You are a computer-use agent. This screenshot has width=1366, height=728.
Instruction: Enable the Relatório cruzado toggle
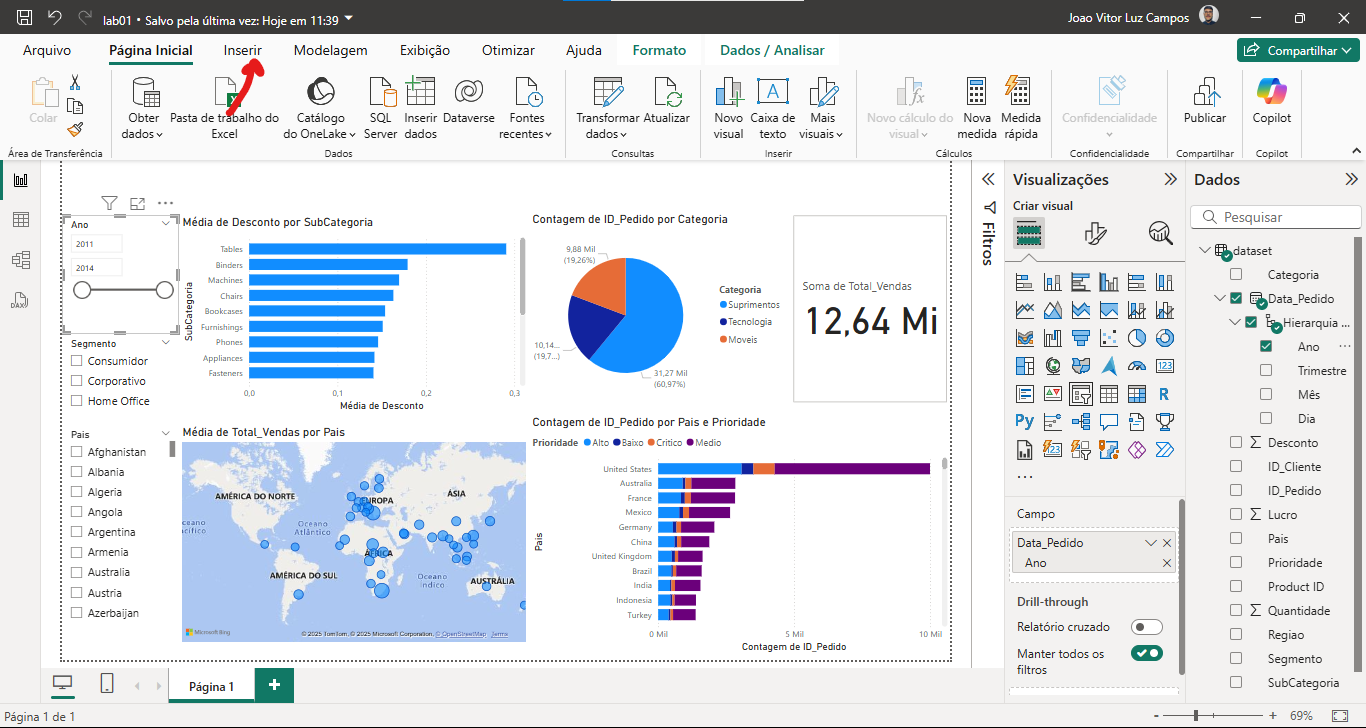(1147, 627)
